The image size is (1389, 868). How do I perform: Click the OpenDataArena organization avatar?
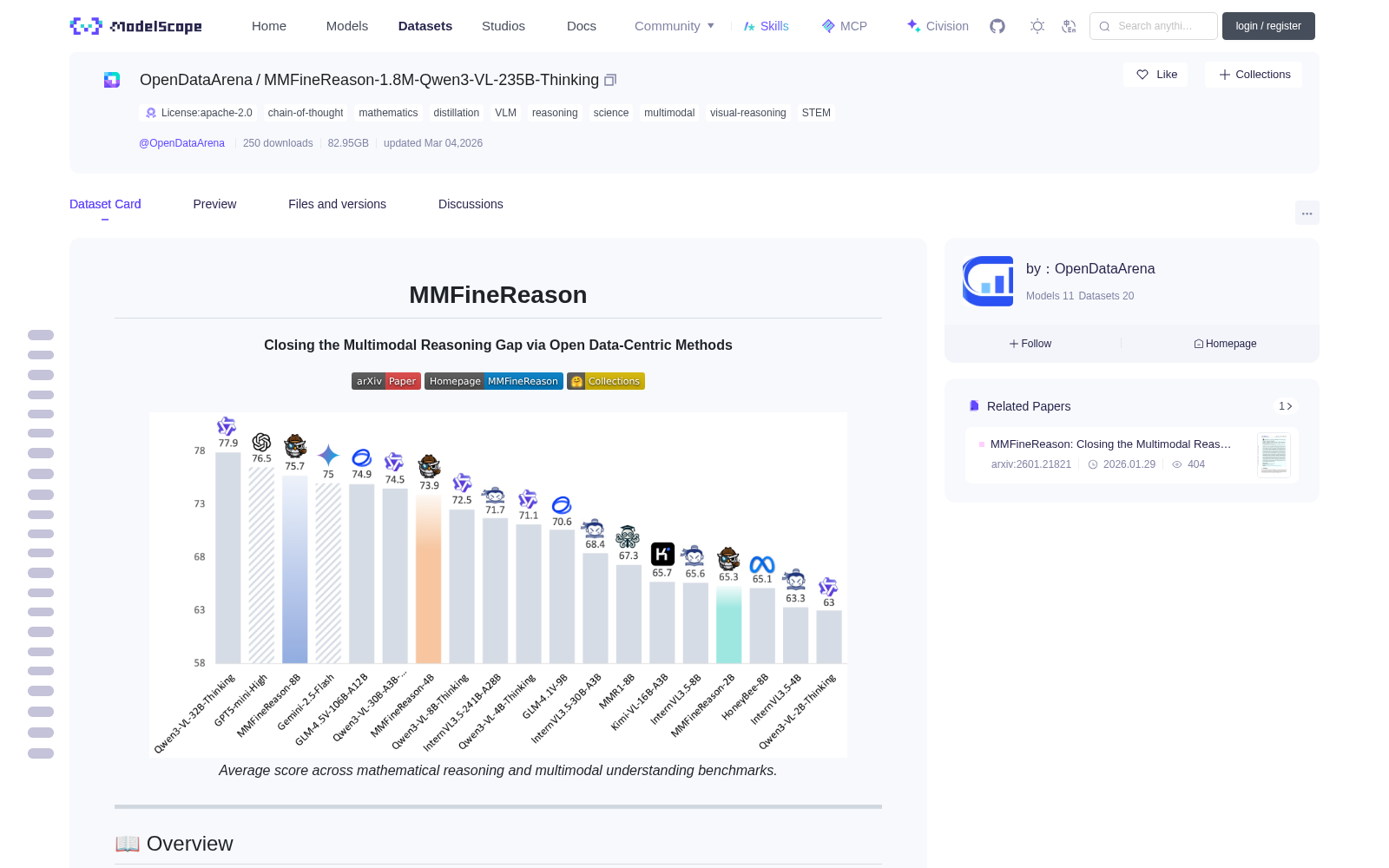[x=988, y=281]
